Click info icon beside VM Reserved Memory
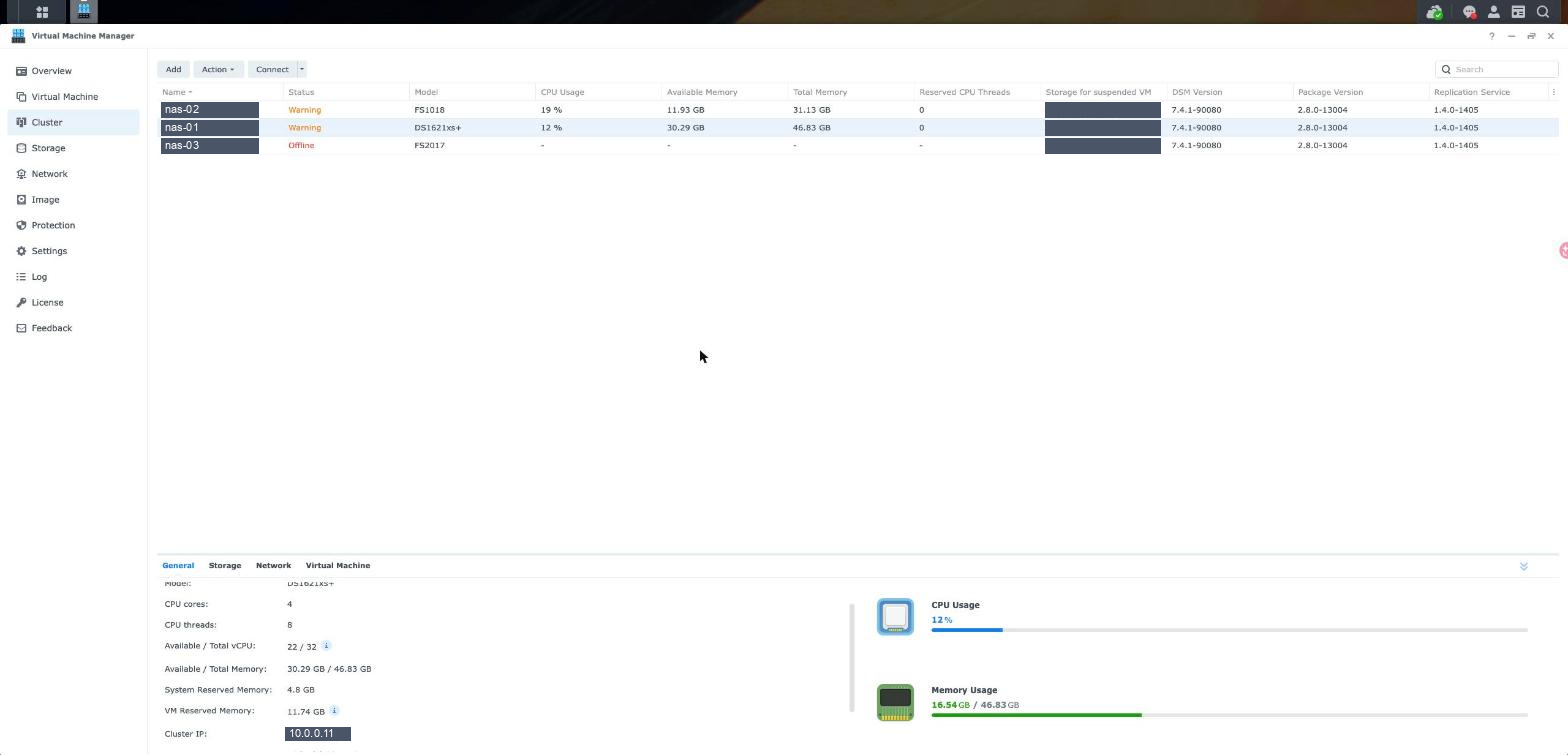The height and width of the screenshot is (755, 1568). tap(334, 711)
